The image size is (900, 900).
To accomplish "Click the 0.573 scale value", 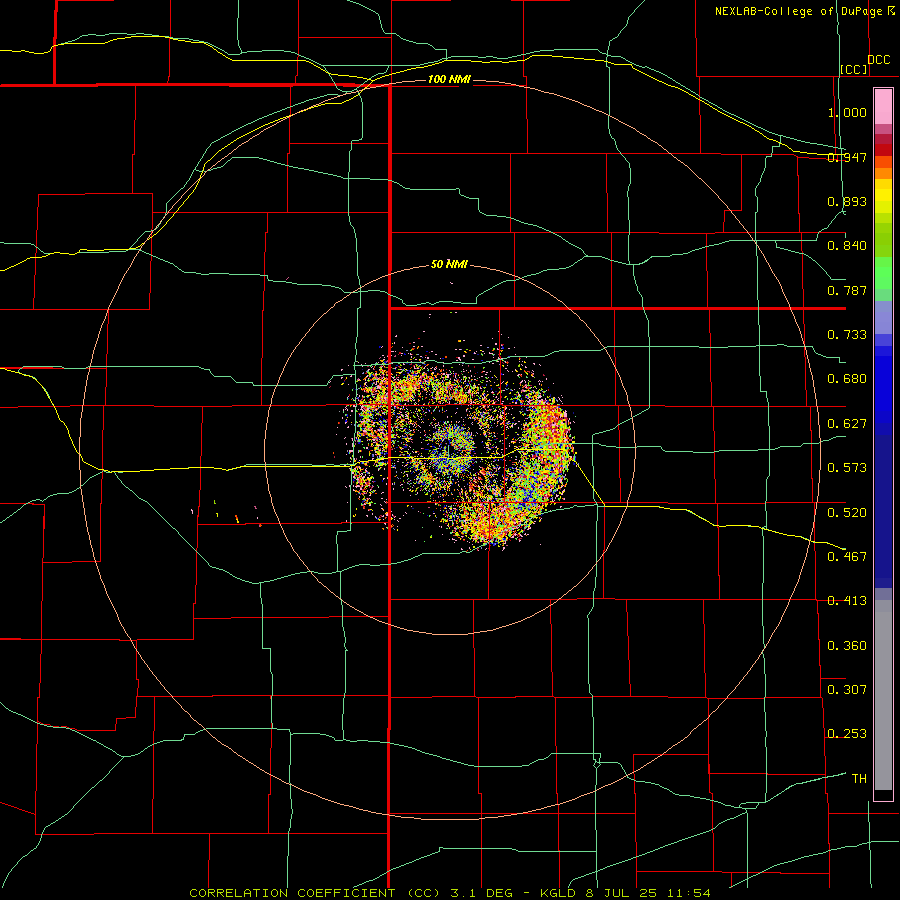I will pos(847,468).
